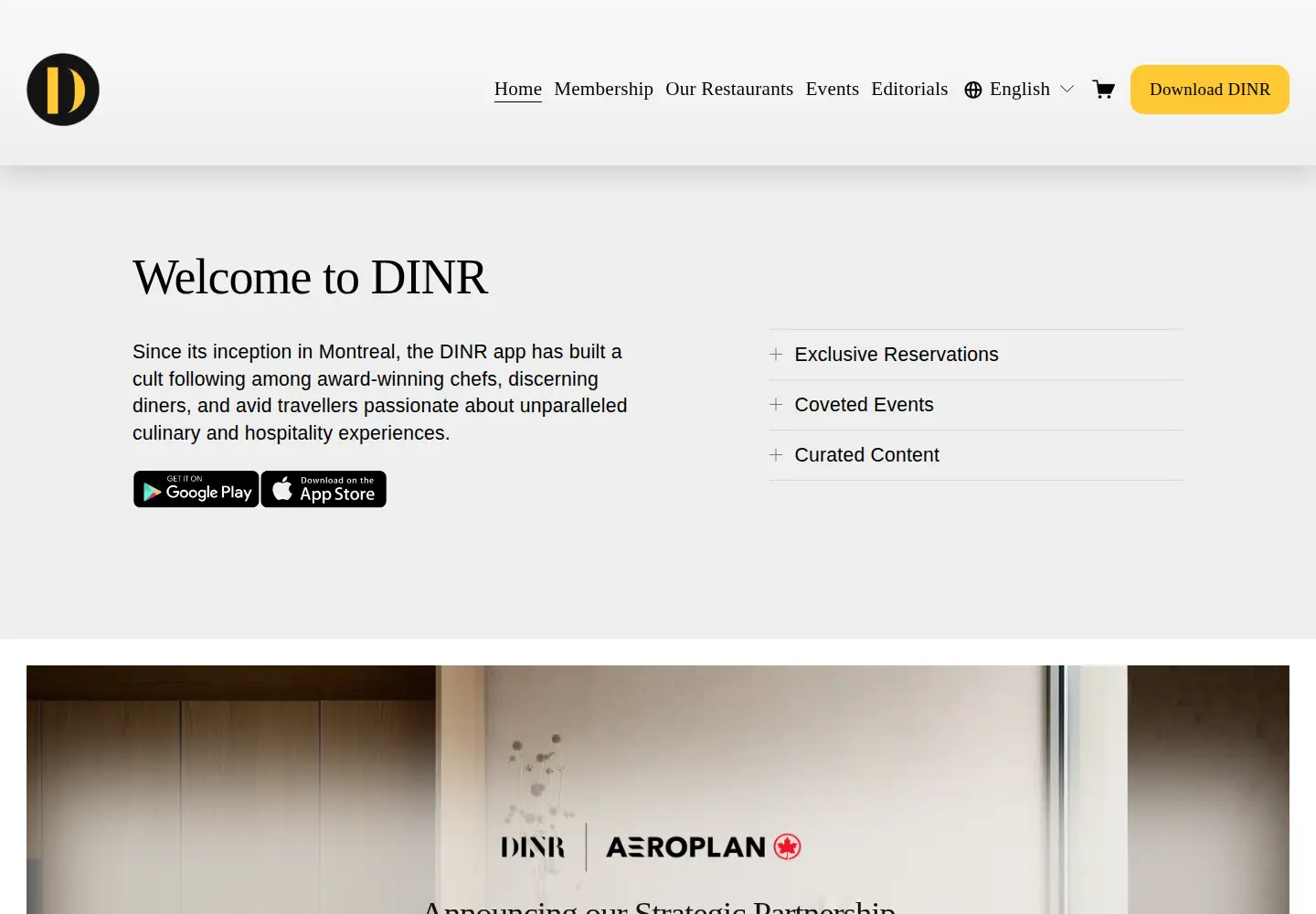This screenshot has height=914, width=1316.
Task: Open the Membership page
Action: pyautogui.click(x=603, y=89)
